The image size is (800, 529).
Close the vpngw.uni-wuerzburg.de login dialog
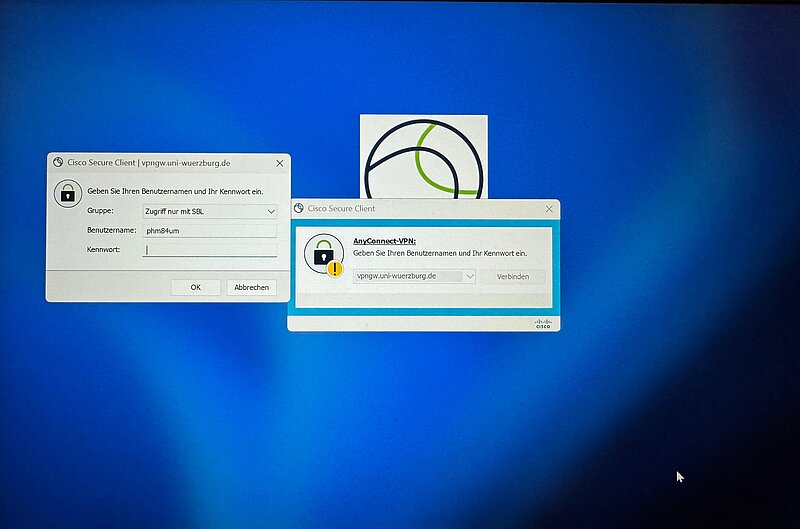pyautogui.click(x=277, y=162)
